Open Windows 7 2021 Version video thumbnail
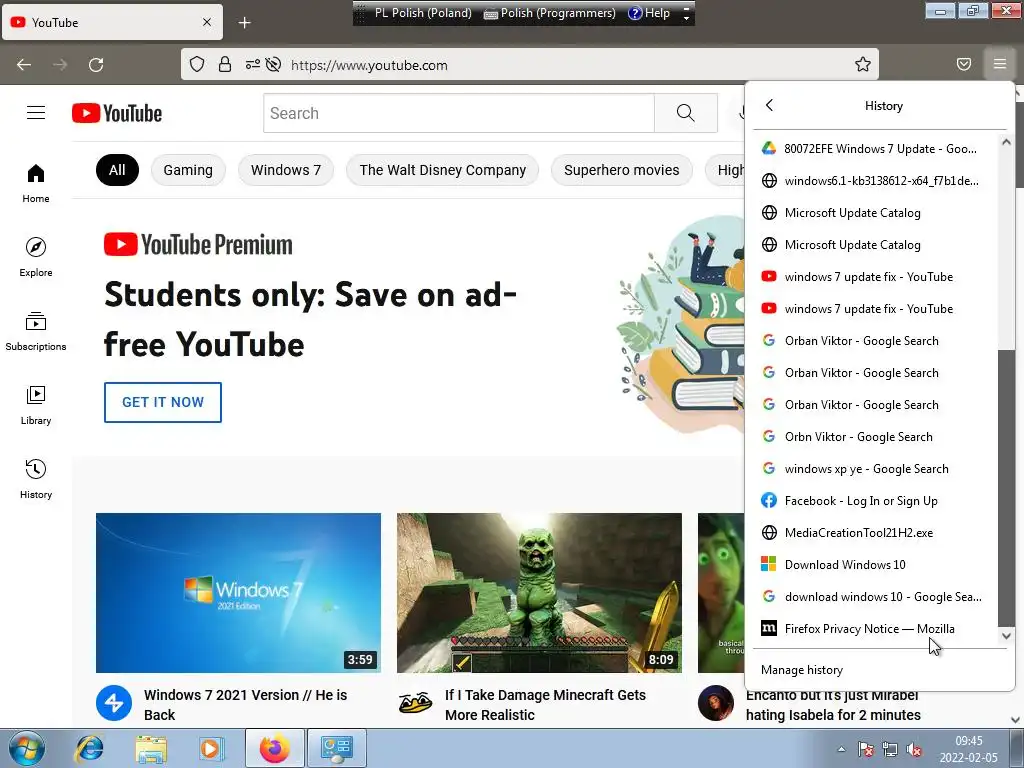 tap(238, 592)
